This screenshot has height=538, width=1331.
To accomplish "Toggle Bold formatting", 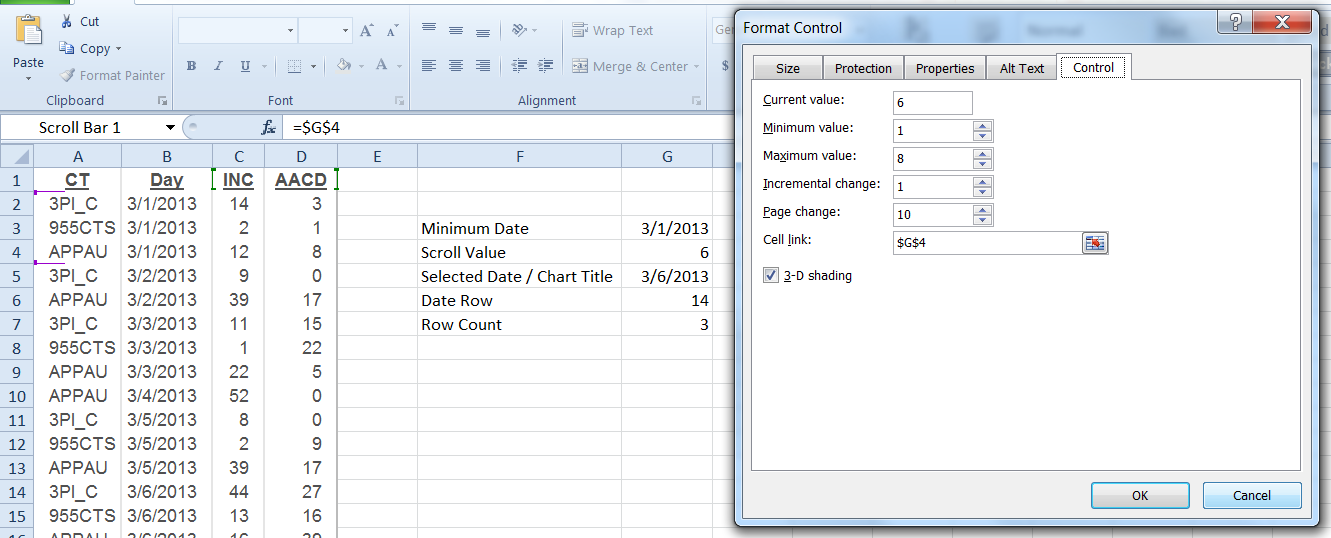I will (x=190, y=66).
